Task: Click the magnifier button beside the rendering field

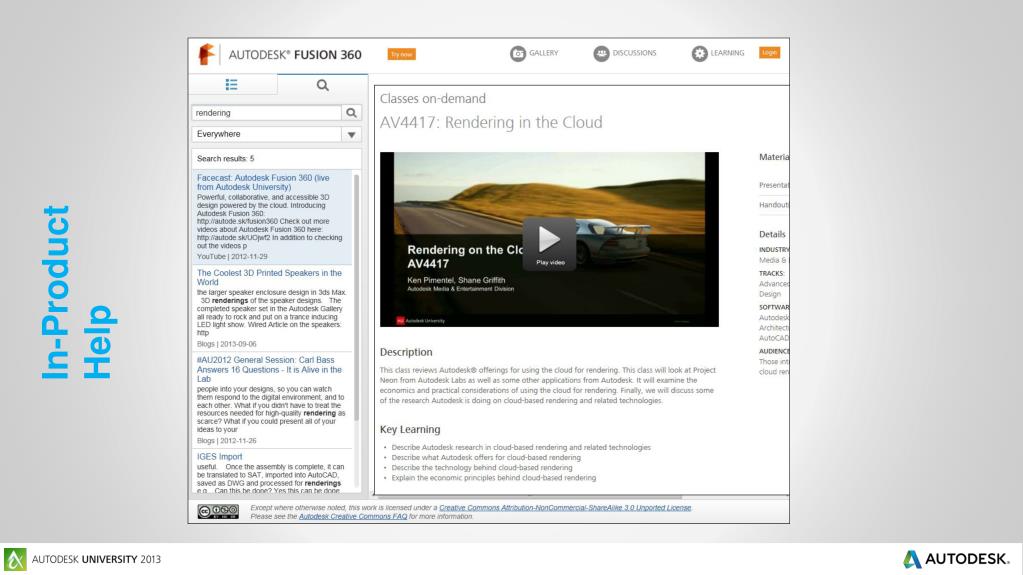Action: pos(351,113)
